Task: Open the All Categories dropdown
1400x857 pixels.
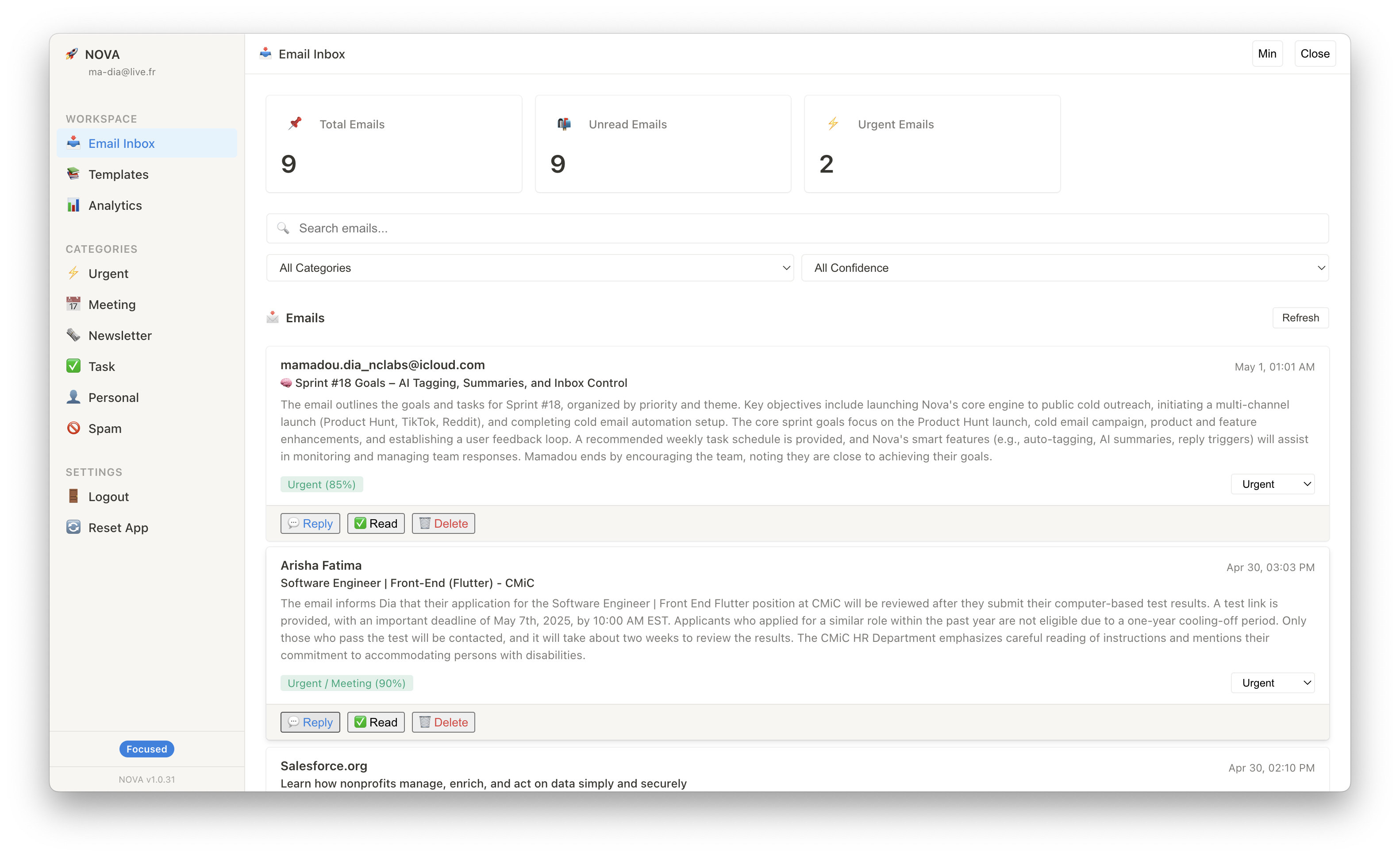Action: click(x=530, y=268)
